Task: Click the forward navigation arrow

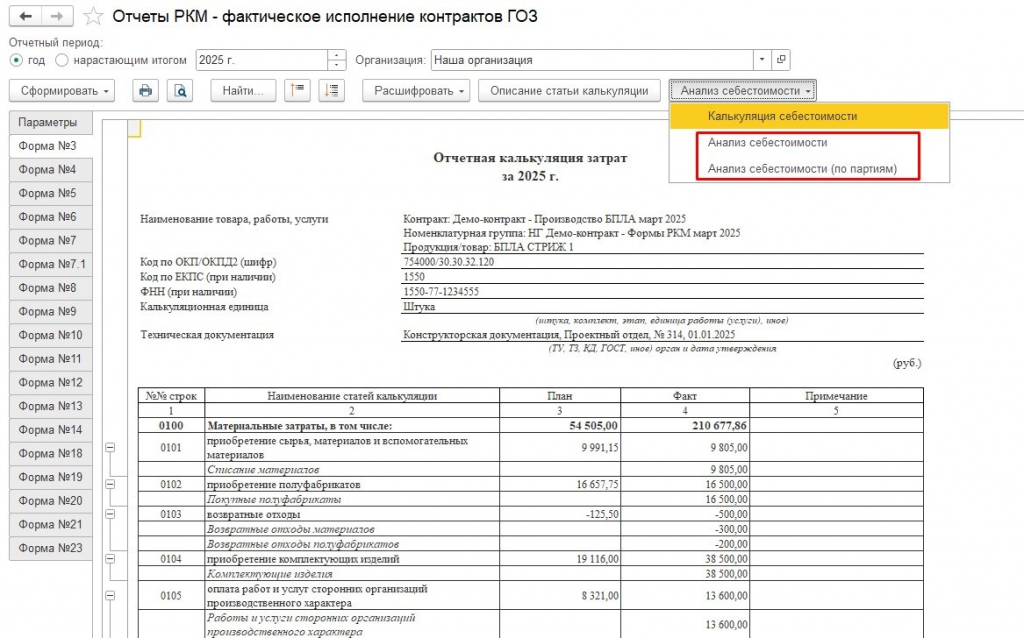Action: [x=57, y=16]
